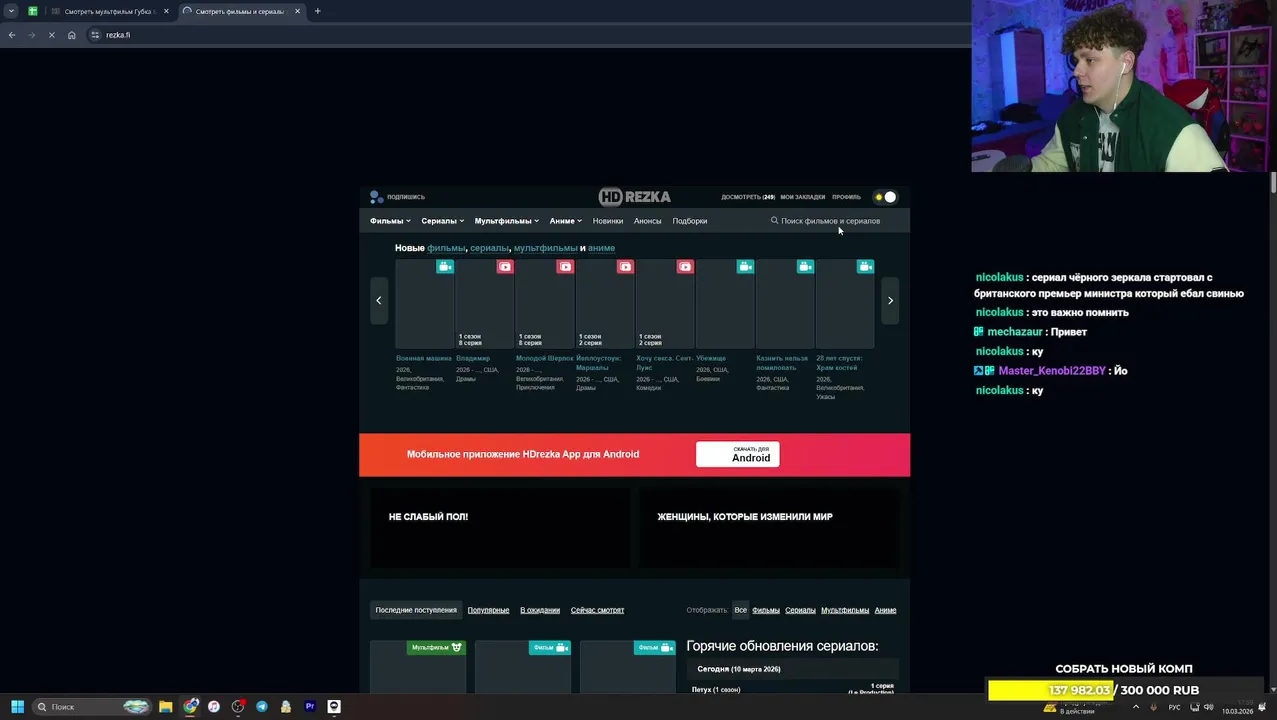Click the film camera badge on Военная машина
The image size is (1277, 720).
(x=445, y=267)
